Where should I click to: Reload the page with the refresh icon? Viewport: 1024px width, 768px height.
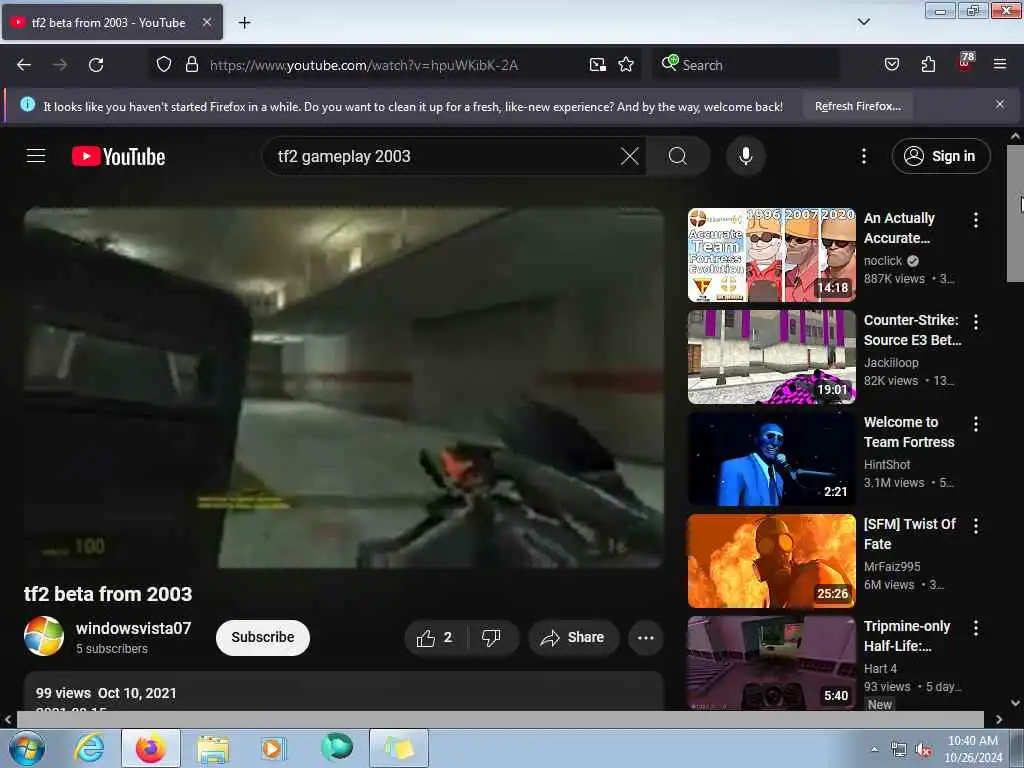[96, 65]
